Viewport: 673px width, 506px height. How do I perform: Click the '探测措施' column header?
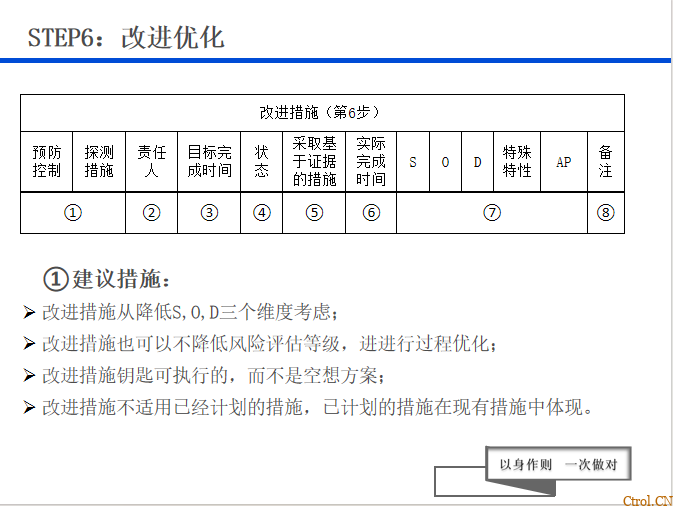click(x=99, y=161)
